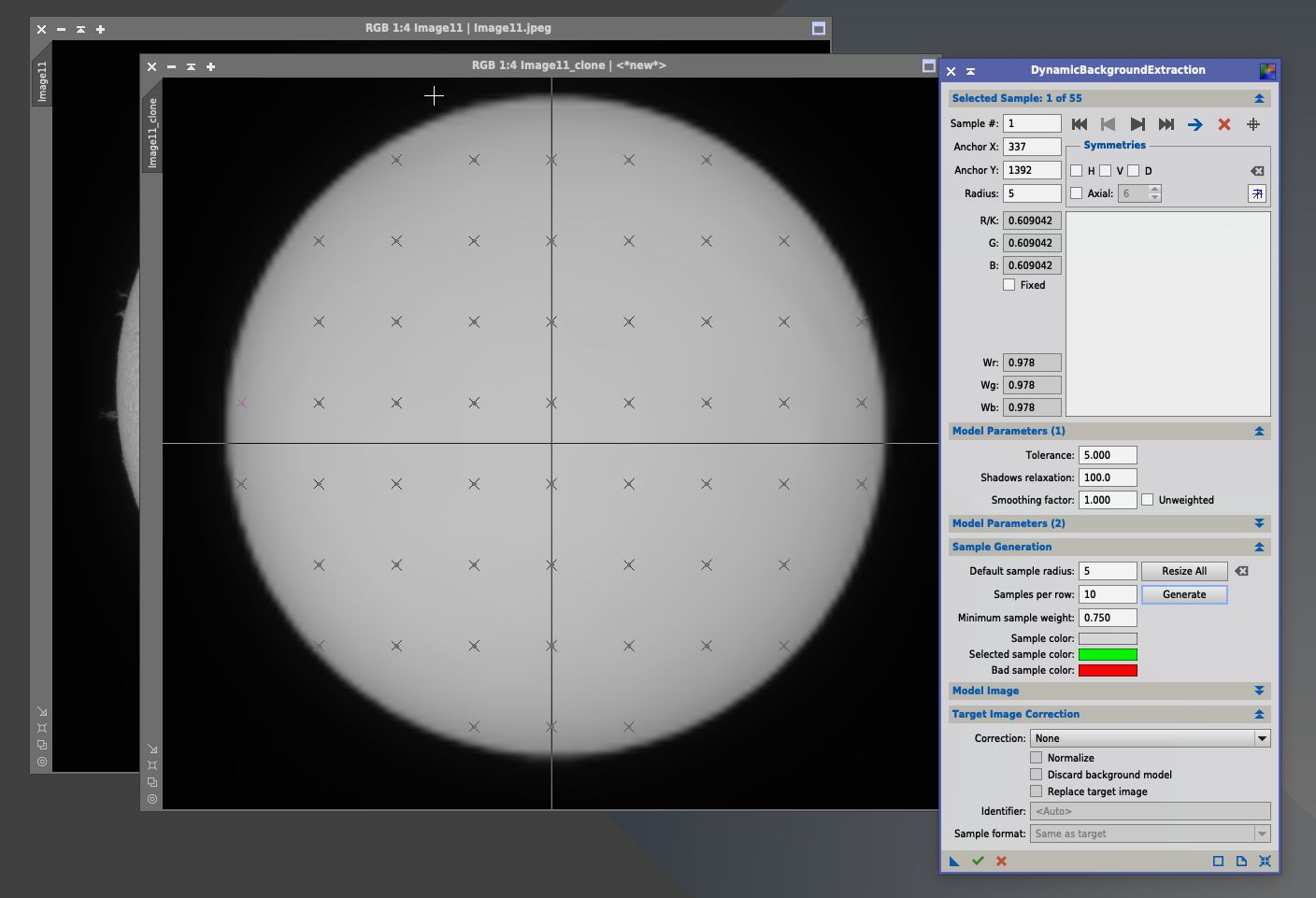This screenshot has width=1316, height=898.
Task: Collapse the Sample Generation section
Action: [x=1259, y=547]
